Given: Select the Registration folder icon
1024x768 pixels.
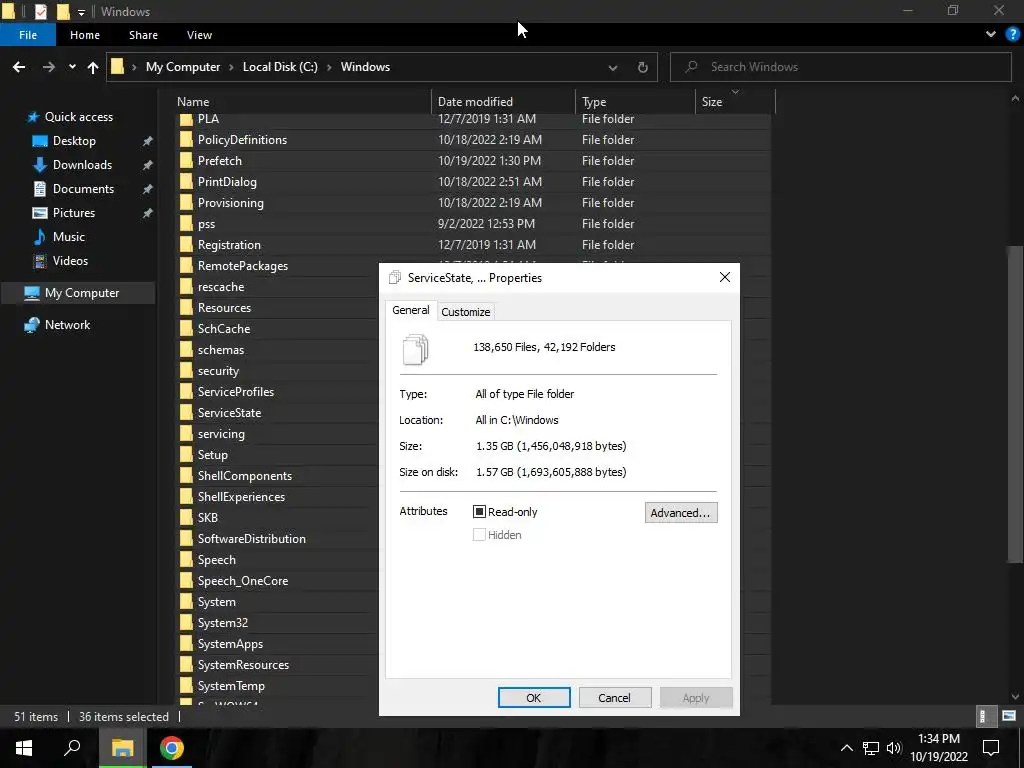Looking at the screenshot, I should pos(186,244).
